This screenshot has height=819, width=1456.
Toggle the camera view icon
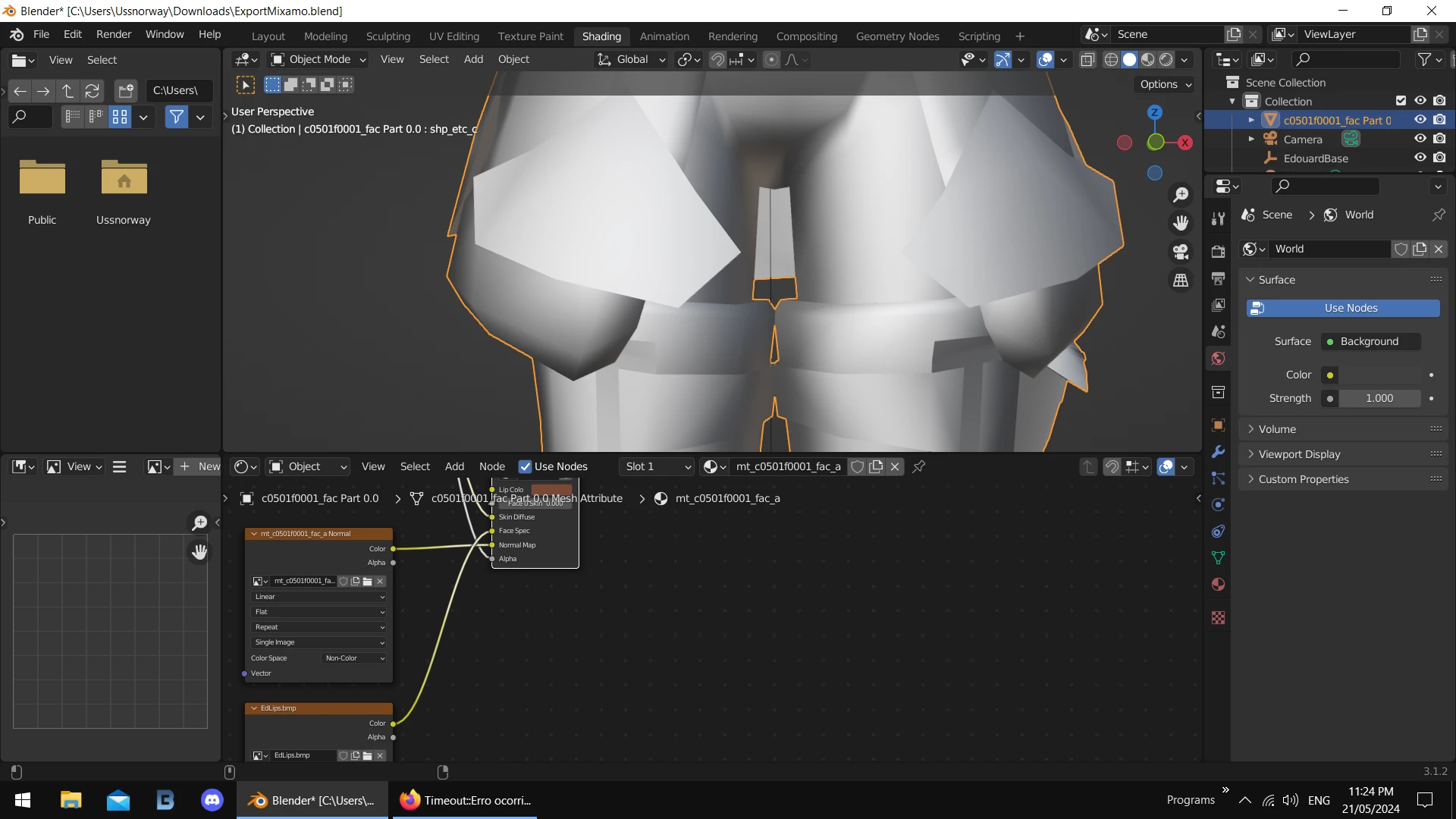pos(1181,252)
